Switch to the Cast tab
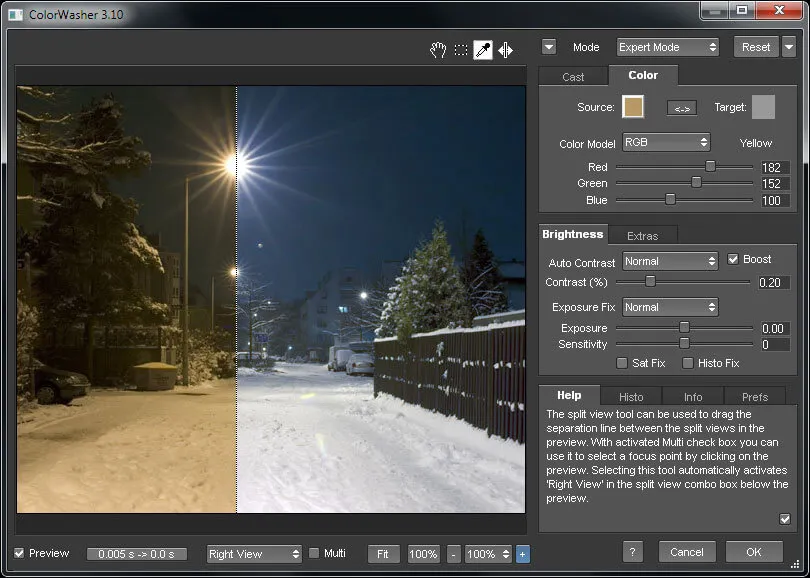The image size is (810, 578). (573, 76)
